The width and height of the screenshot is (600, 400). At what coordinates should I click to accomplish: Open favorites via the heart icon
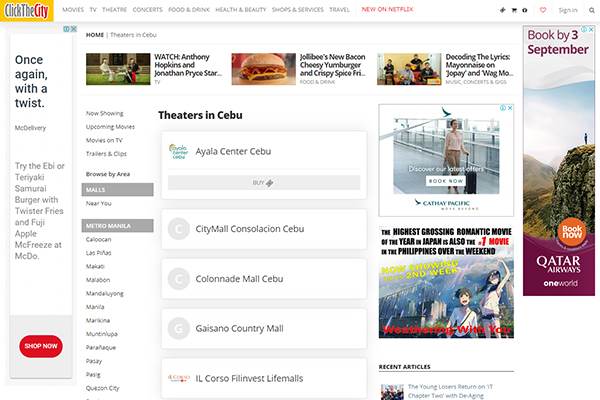[543, 10]
